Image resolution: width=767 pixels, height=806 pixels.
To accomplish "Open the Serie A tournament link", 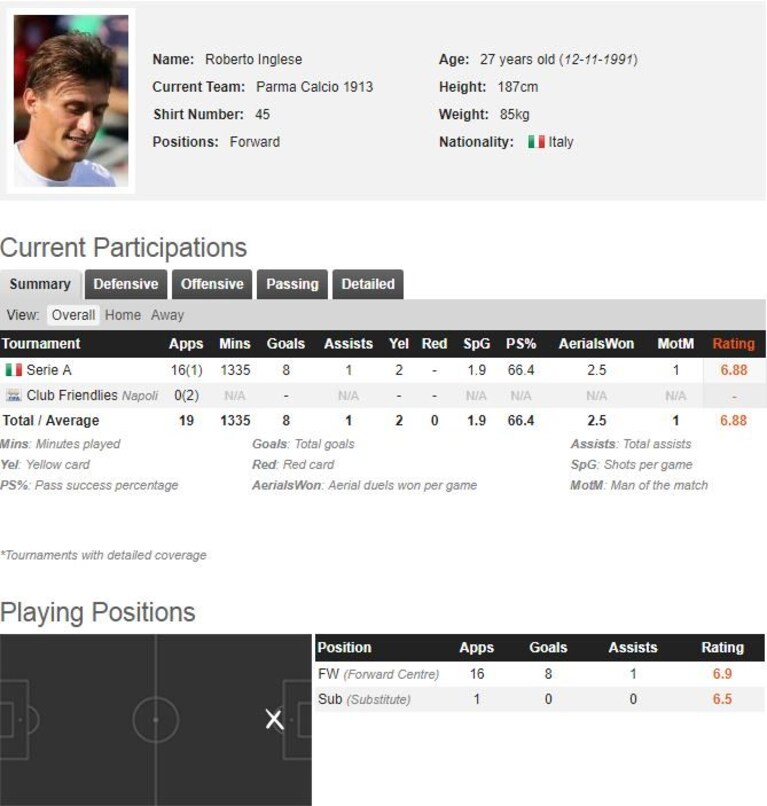I will (49, 370).
